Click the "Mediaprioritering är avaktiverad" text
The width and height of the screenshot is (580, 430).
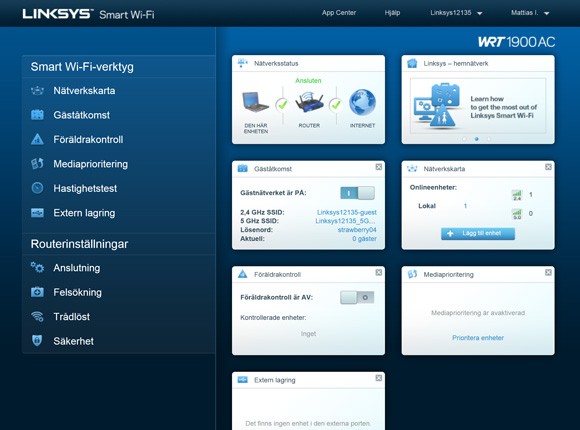click(478, 313)
